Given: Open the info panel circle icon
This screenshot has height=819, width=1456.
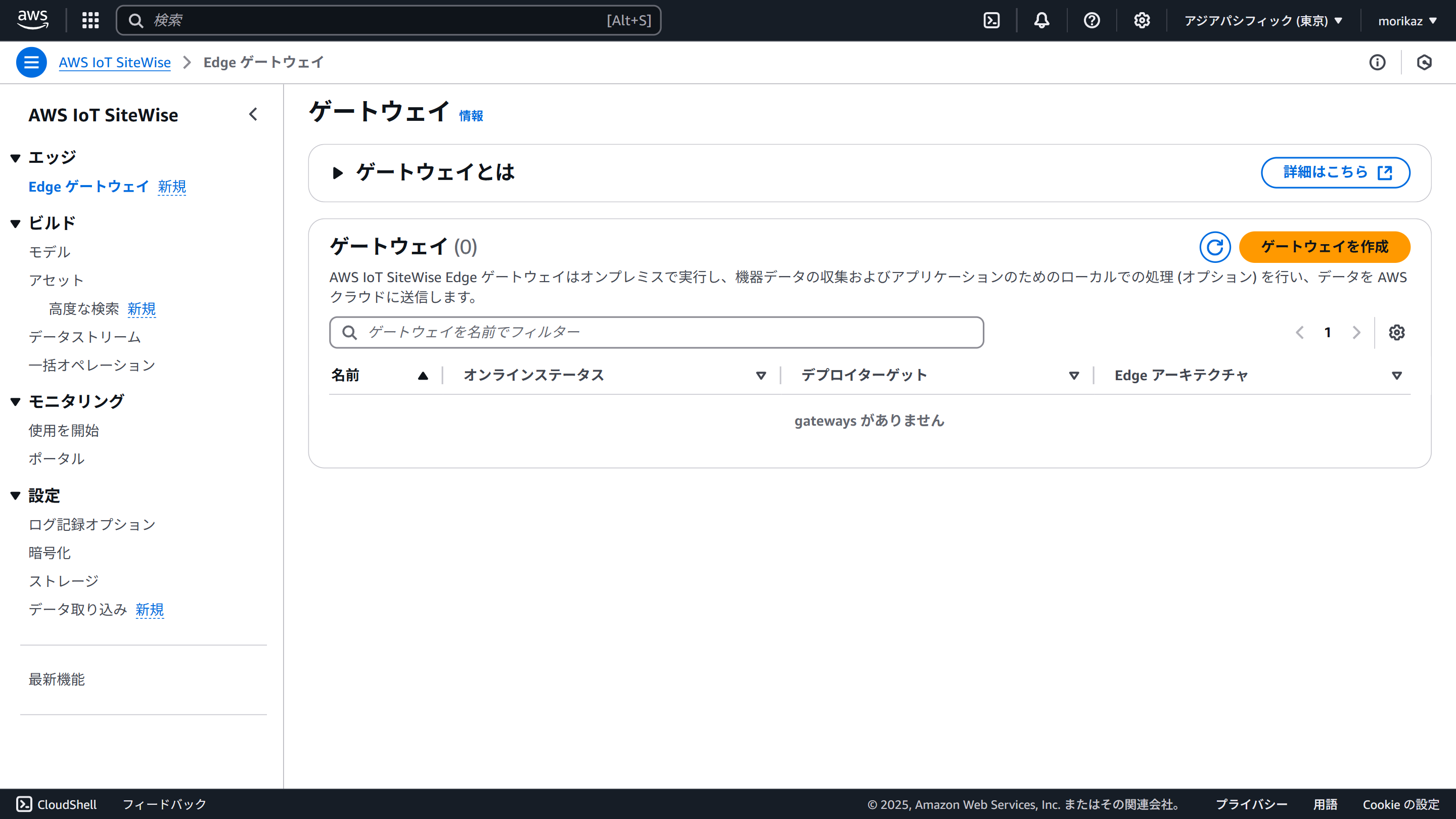Looking at the screenshot, I should point(1378,62).
